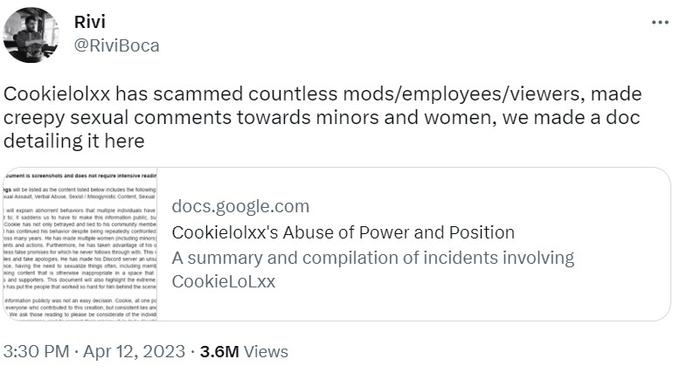
Task: Click bold first line of document preview
Action: [80, 176]
